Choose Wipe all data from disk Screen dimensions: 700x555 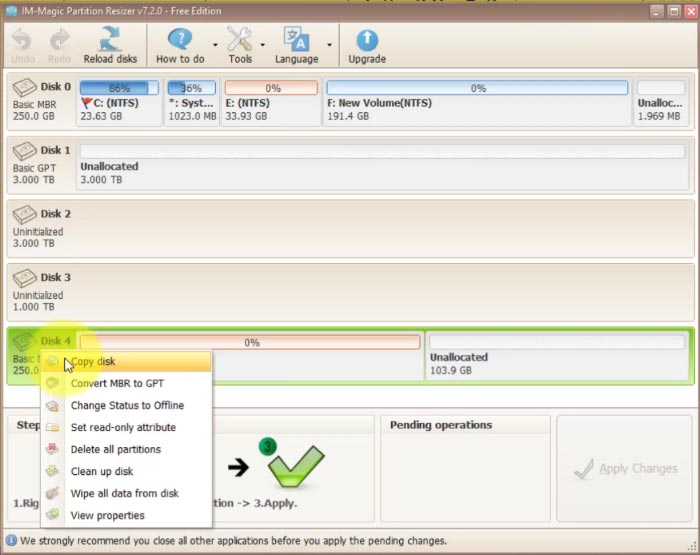point(126,493)
